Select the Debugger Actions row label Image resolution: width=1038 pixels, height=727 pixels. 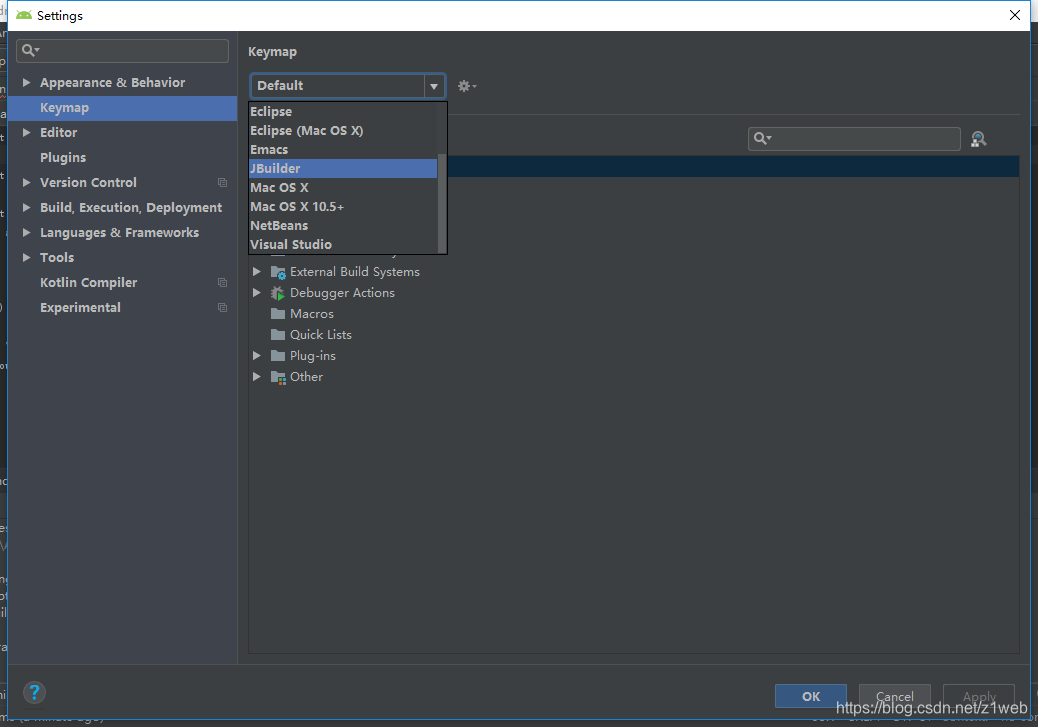click(342, 293)
